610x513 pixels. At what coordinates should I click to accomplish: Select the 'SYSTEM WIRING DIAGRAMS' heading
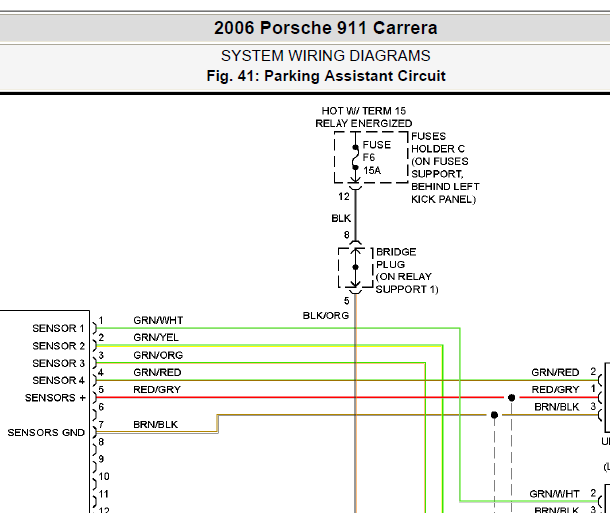[x=326, y=56]
